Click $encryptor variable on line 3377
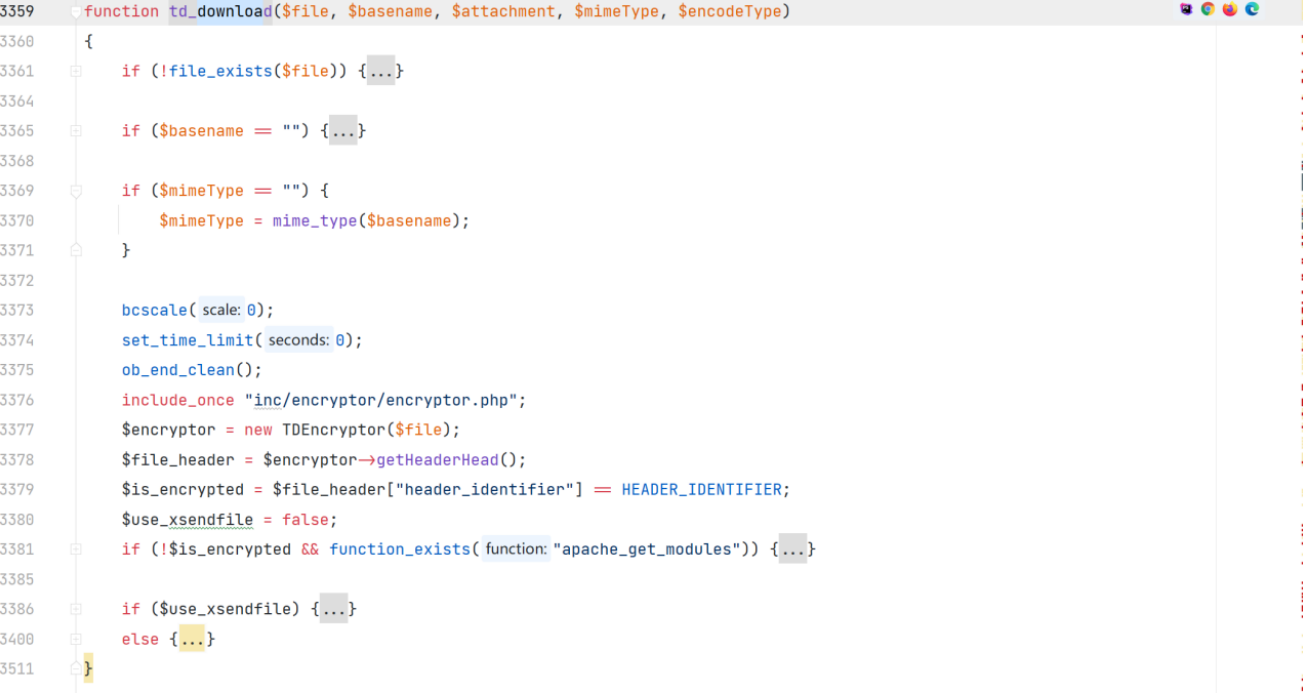 pyautogui.click(x=169, y=430)
